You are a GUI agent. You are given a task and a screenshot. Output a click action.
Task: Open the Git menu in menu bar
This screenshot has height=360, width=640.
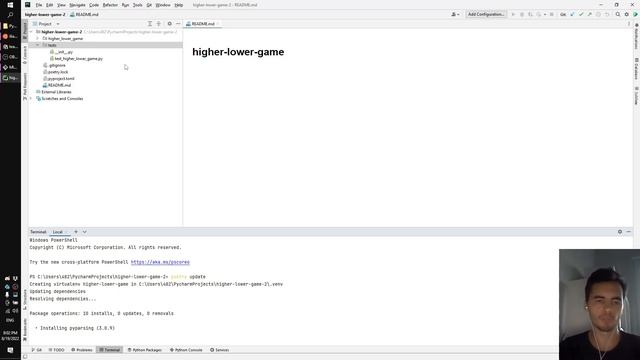(x=149, y=5)
